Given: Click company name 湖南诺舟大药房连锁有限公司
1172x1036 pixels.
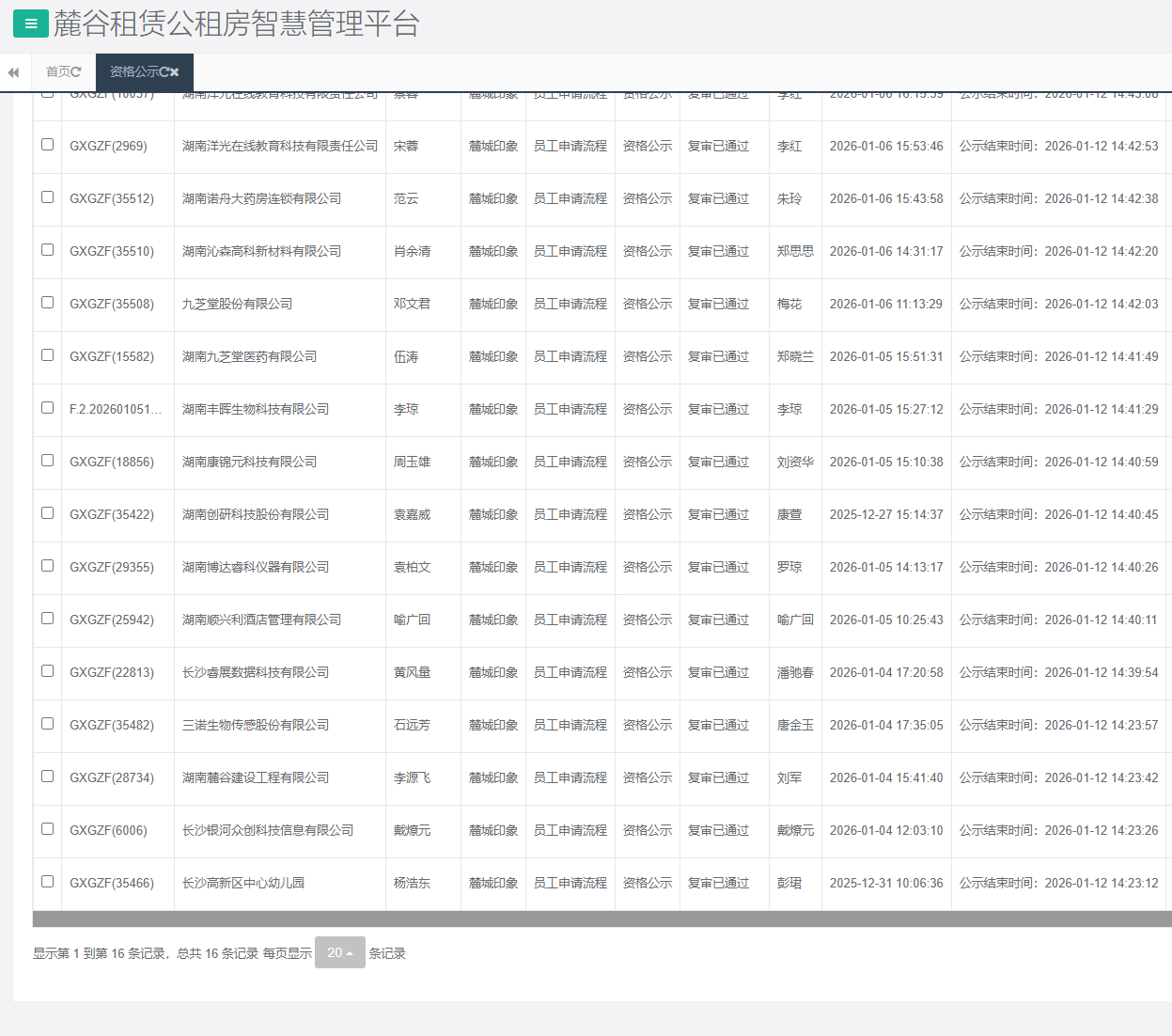Looking at the screenshot, I should [261, 199].
